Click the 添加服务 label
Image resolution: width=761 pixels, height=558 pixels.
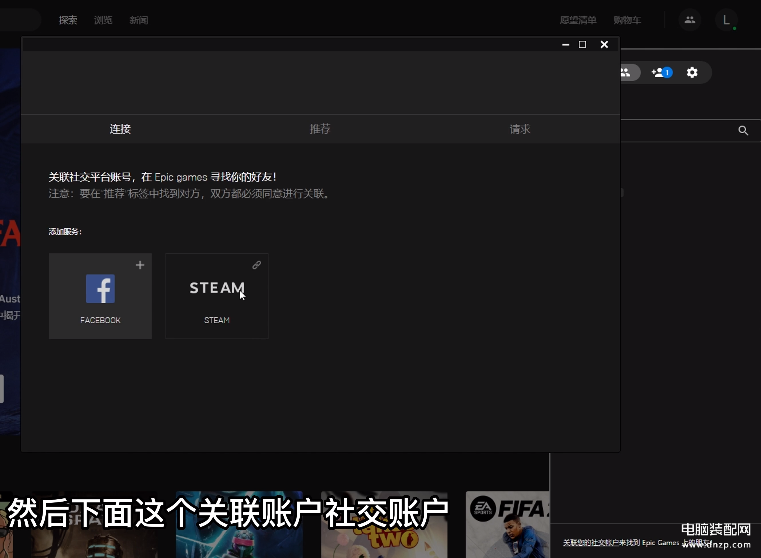tap(65, 231)
